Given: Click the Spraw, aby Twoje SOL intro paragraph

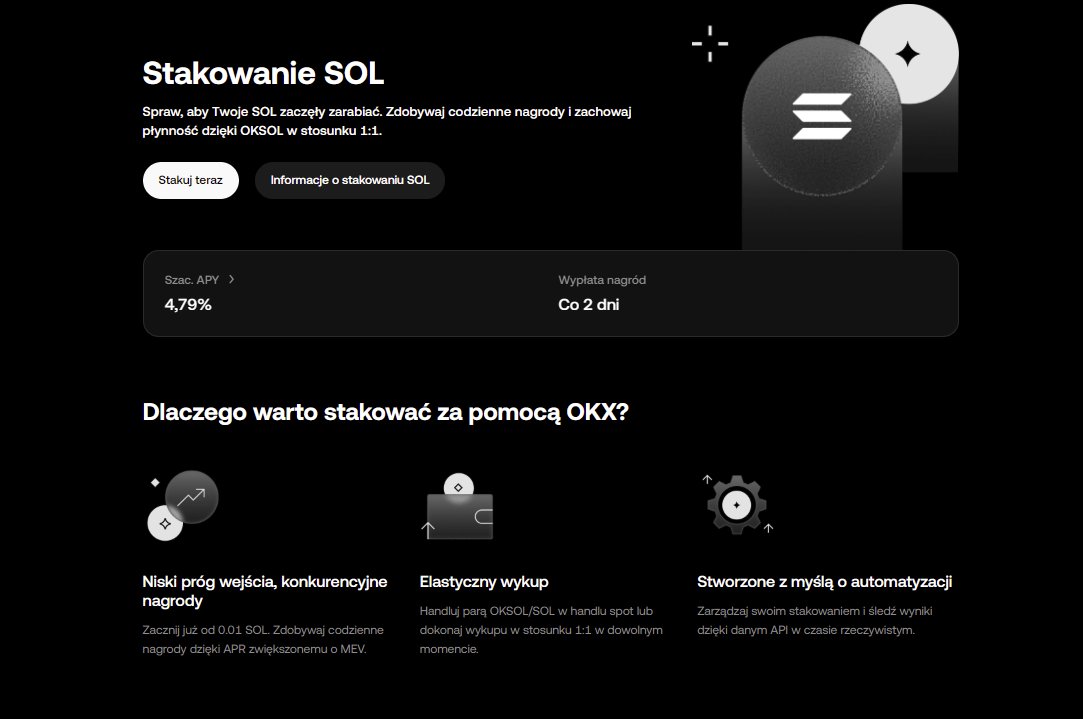Looking at the screenshot, I should (x=387, y=121).
